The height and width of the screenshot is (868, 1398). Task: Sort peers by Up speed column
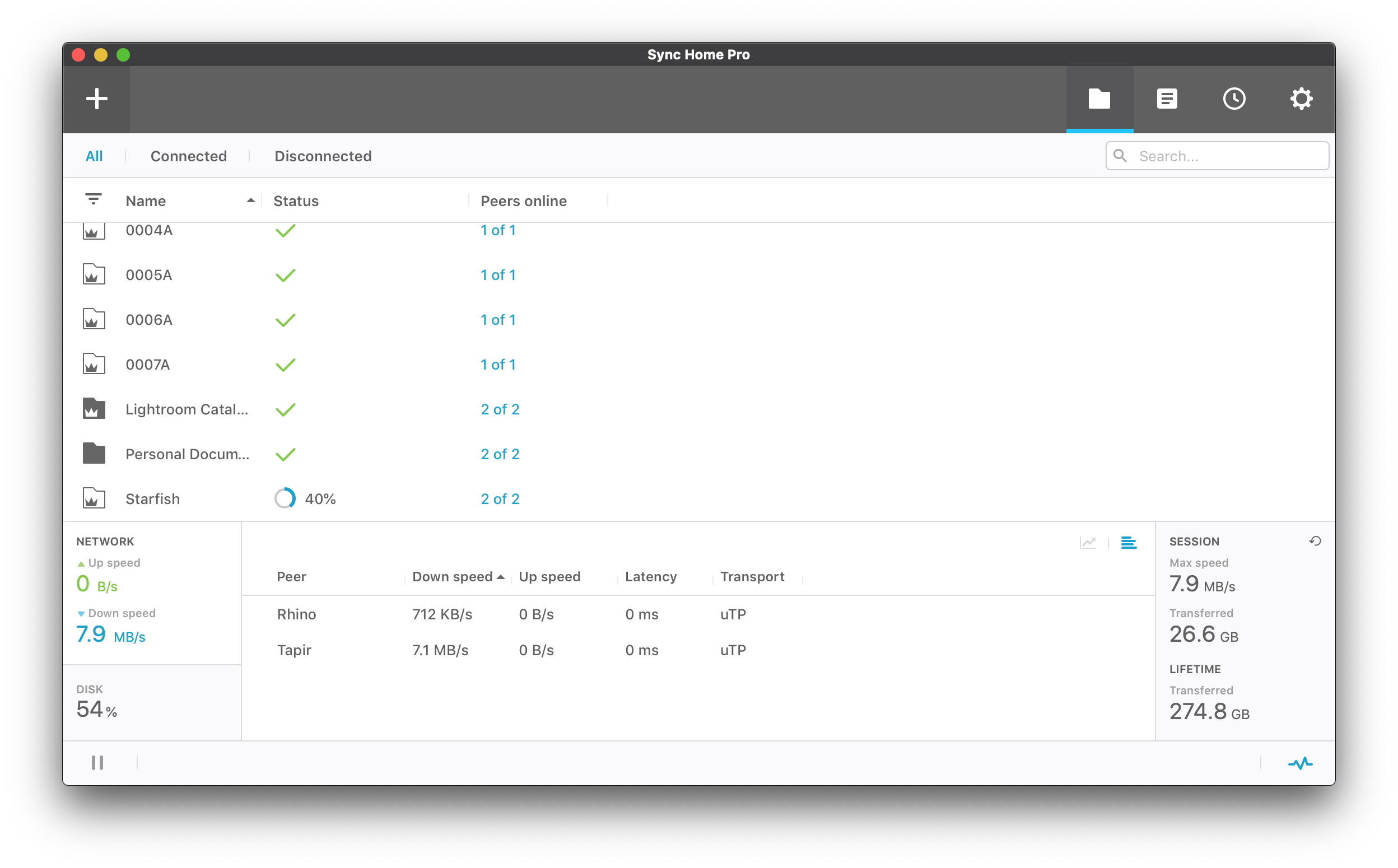pos(549,577)
